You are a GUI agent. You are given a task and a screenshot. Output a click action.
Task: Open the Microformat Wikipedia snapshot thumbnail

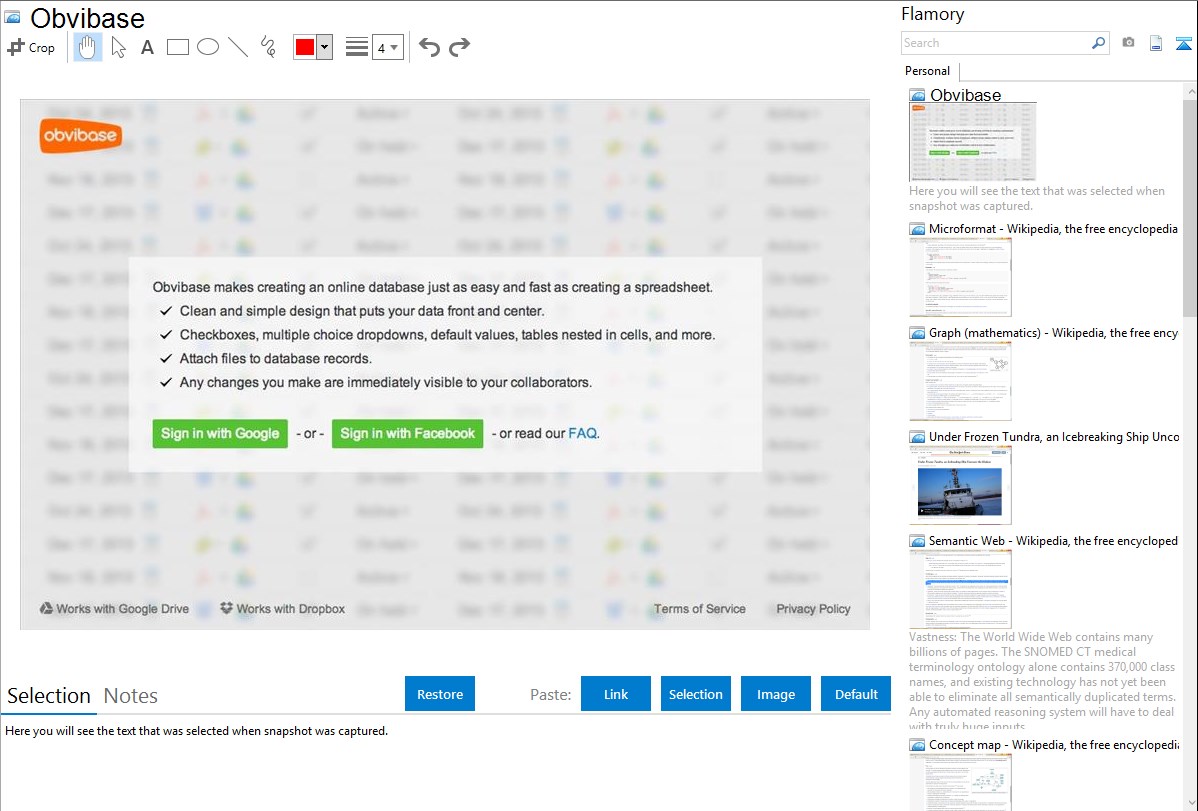(x=960, y=277)
